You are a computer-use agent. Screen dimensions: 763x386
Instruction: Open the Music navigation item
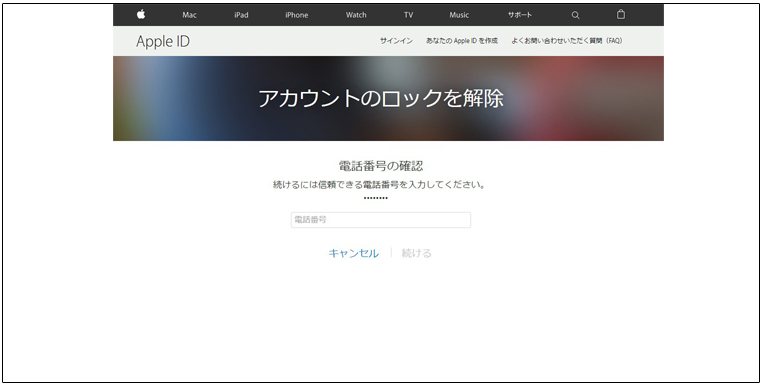[459, 15]
